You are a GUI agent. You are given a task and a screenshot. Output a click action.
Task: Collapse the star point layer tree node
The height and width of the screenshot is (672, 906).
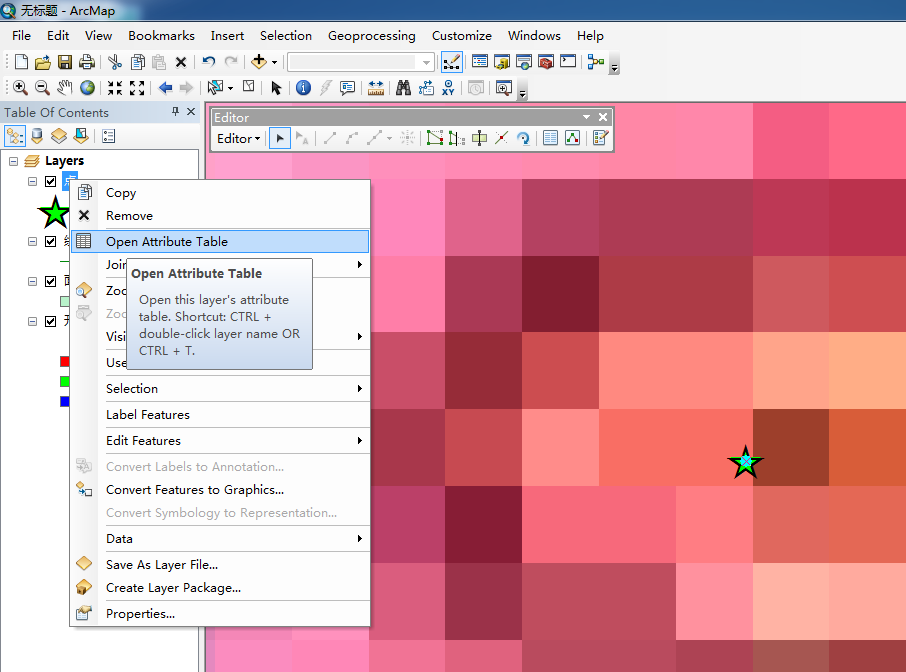[32, 181]
